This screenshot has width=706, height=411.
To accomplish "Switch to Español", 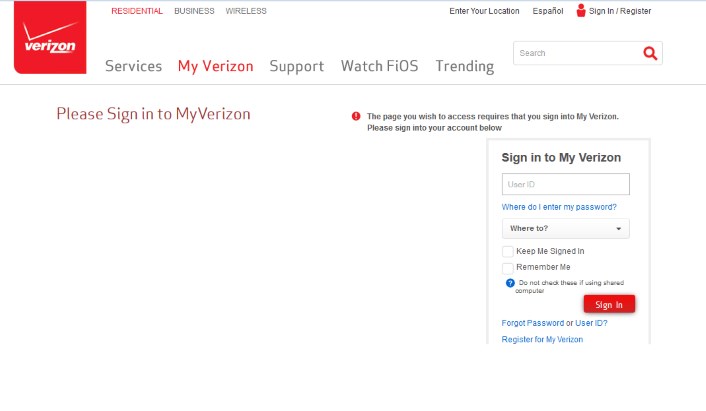I will pos(548,11).
